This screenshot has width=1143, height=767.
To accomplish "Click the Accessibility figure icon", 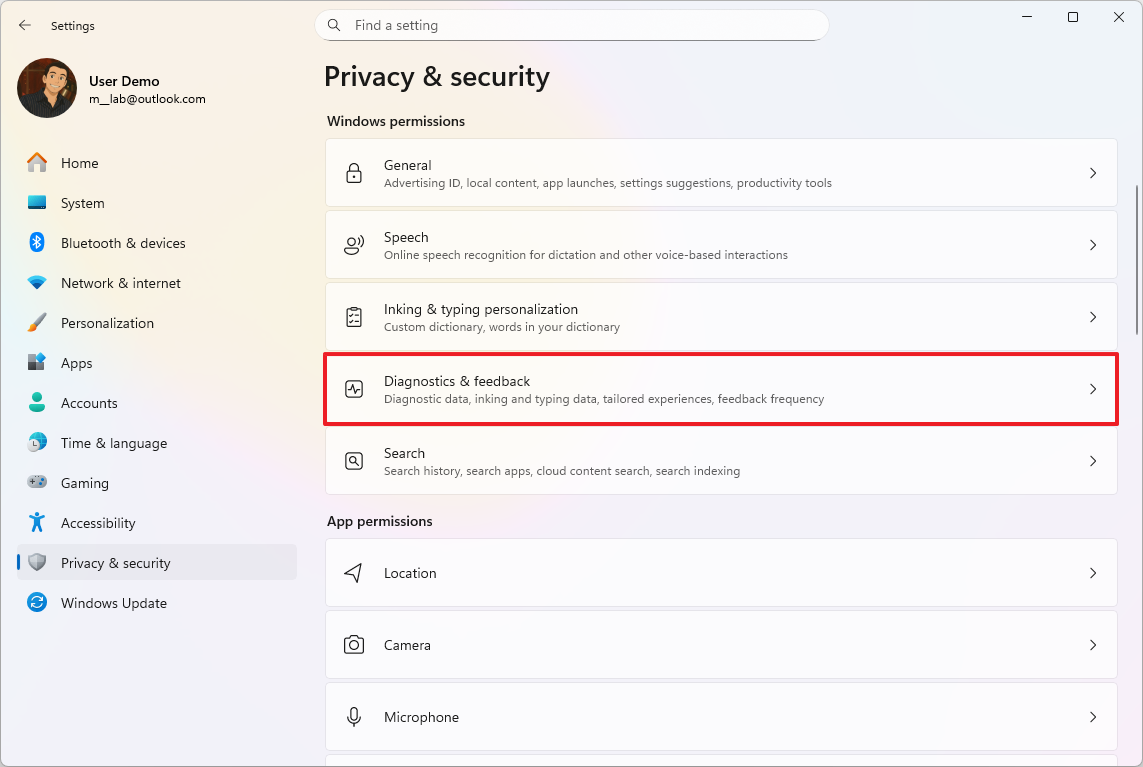I will 37,523.
